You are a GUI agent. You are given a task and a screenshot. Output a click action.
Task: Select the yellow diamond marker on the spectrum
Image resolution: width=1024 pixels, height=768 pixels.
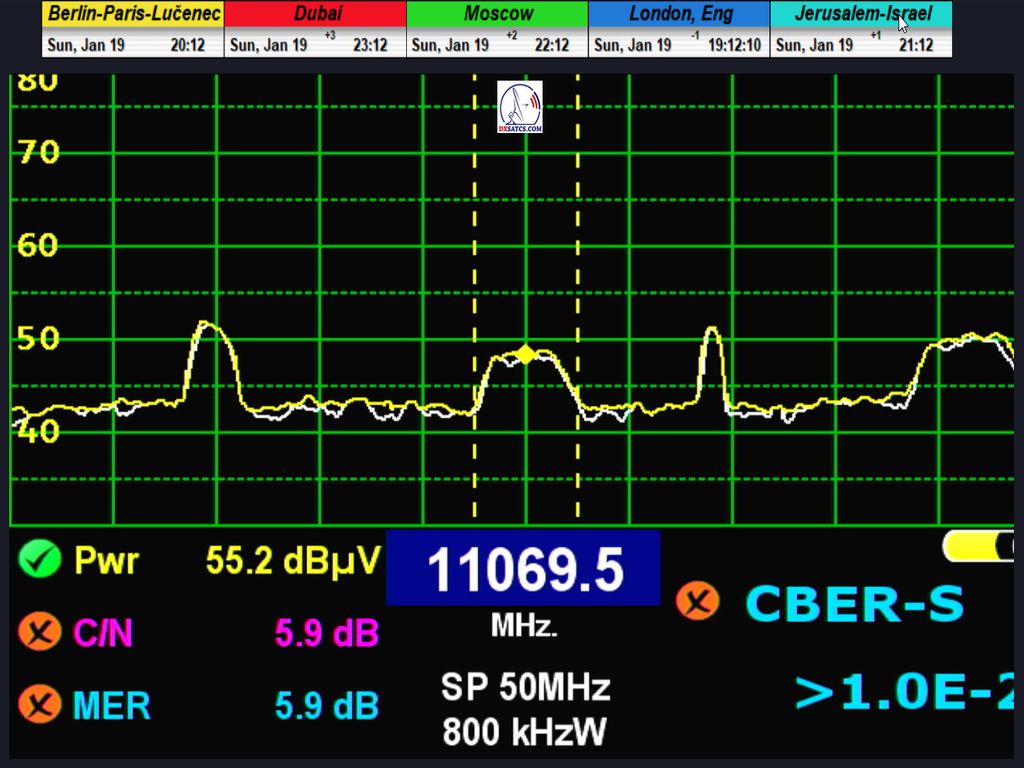525,354
